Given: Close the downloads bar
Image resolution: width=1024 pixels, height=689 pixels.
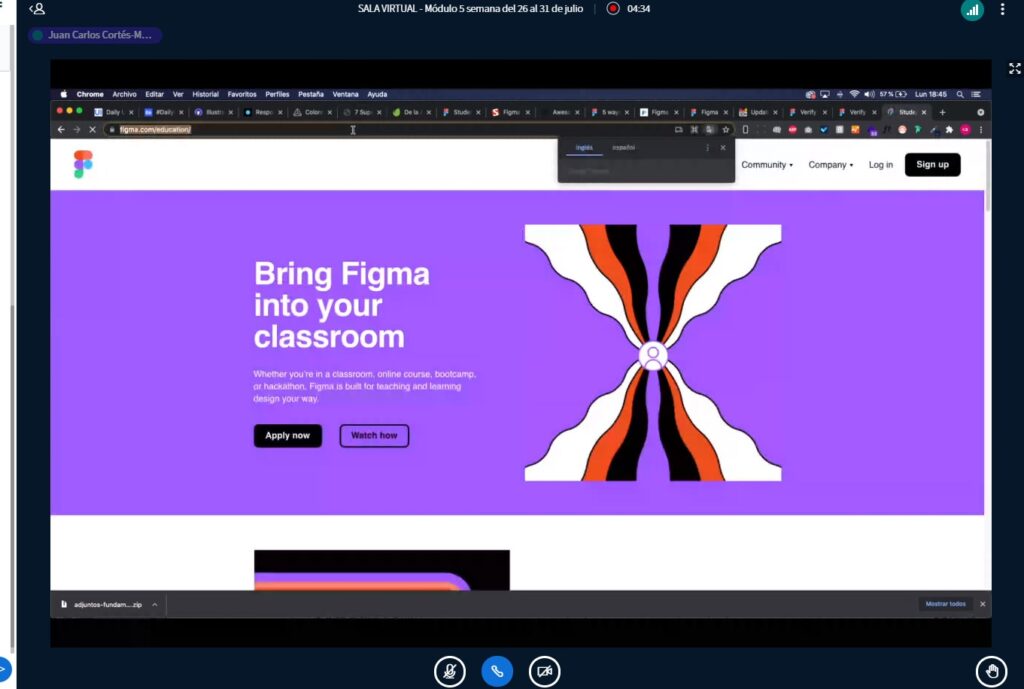Looking at the screenshot, I should [x=982, y=604].
